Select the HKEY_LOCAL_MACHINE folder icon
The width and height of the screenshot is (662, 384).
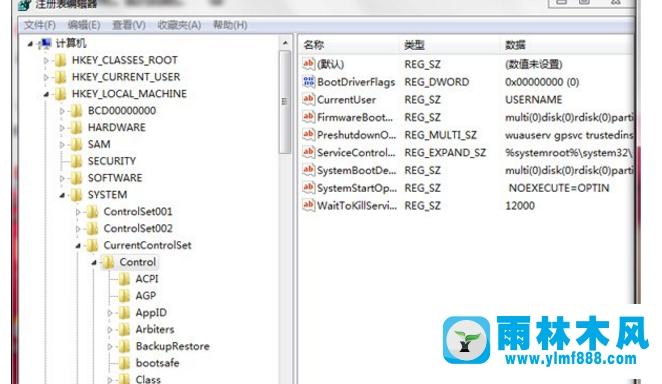61,94
